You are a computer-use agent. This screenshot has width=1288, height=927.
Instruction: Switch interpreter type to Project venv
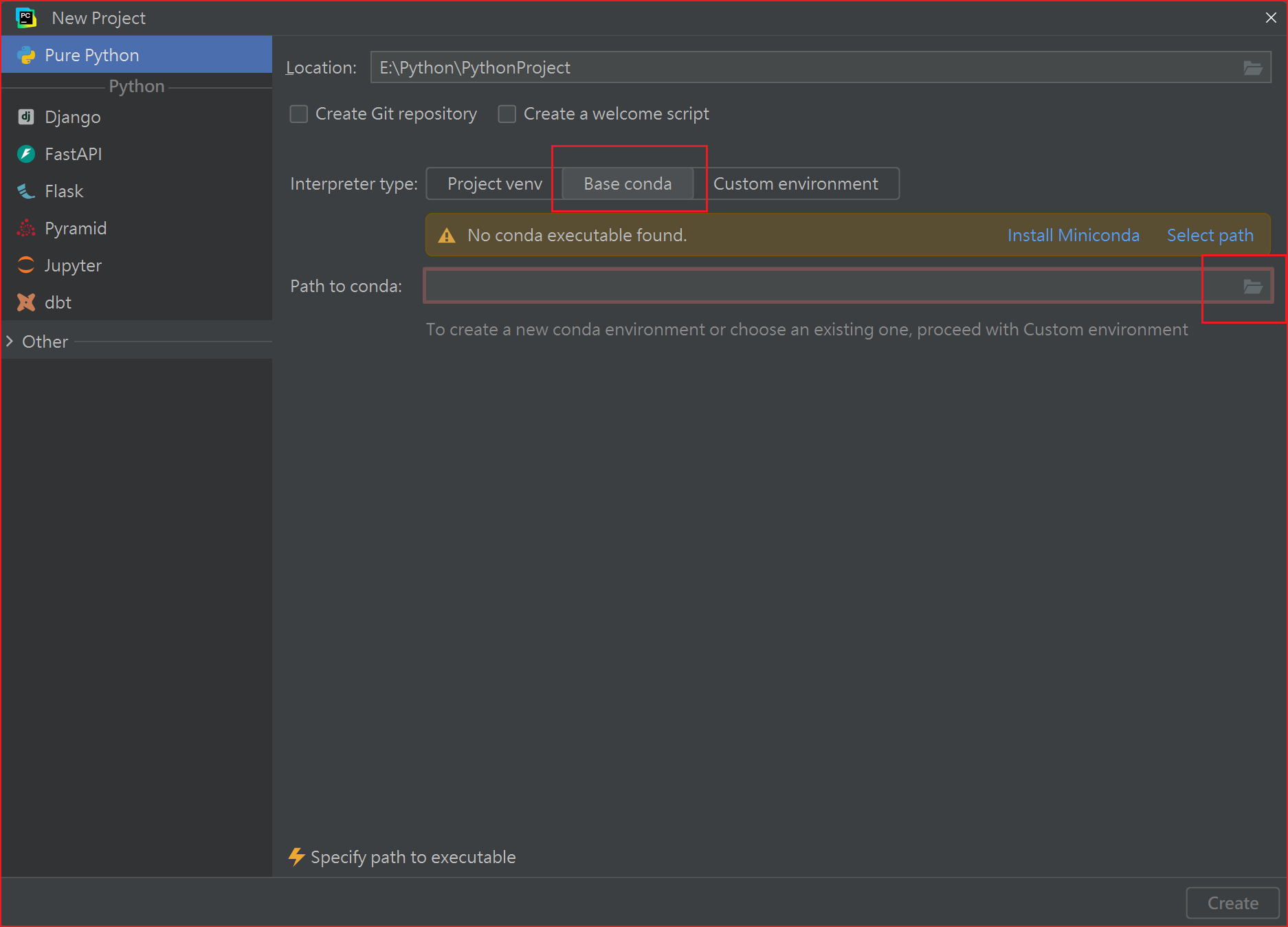coord(494,184)
